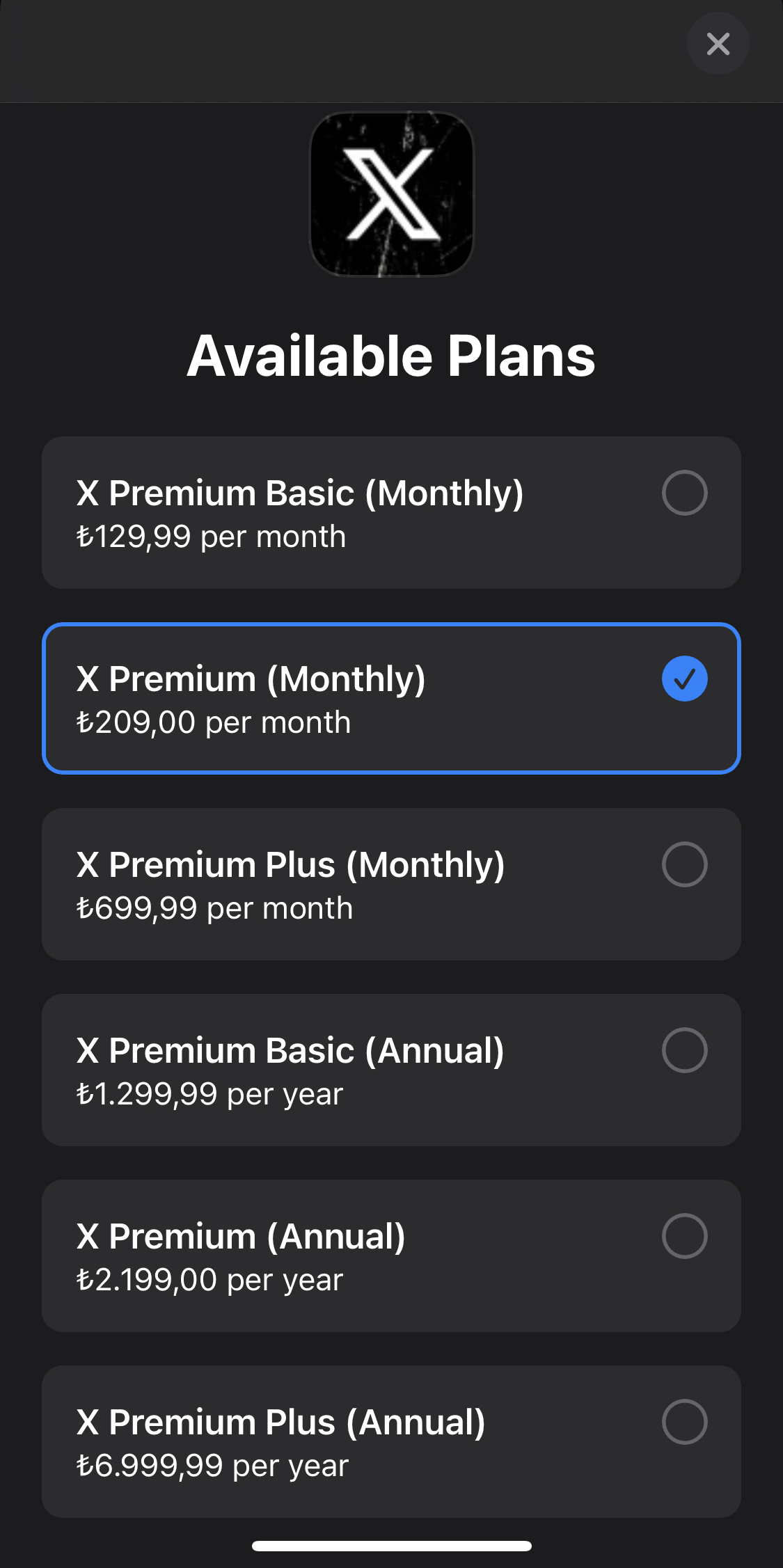Enable the X Premium Plus (Annual) radio button
This screenshot has height=1568, width=783.
[x=684, y=1422]
